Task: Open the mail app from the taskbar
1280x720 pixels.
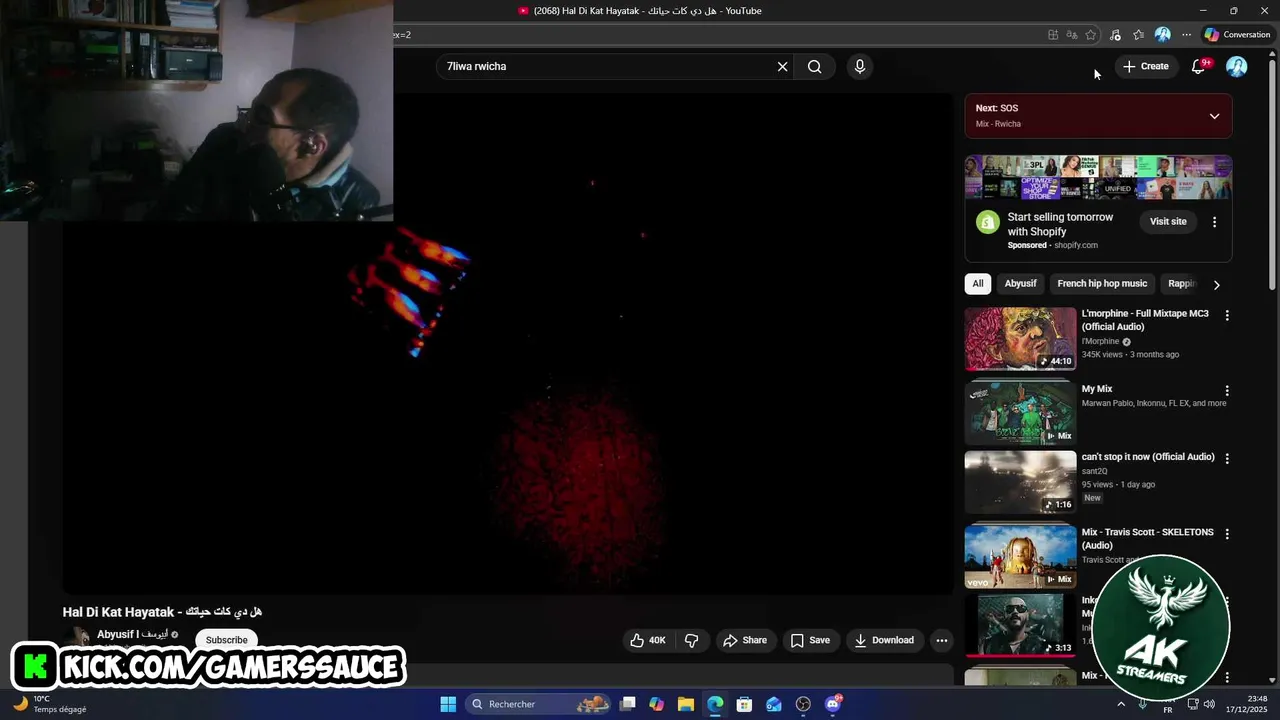Action: [774, 704]
